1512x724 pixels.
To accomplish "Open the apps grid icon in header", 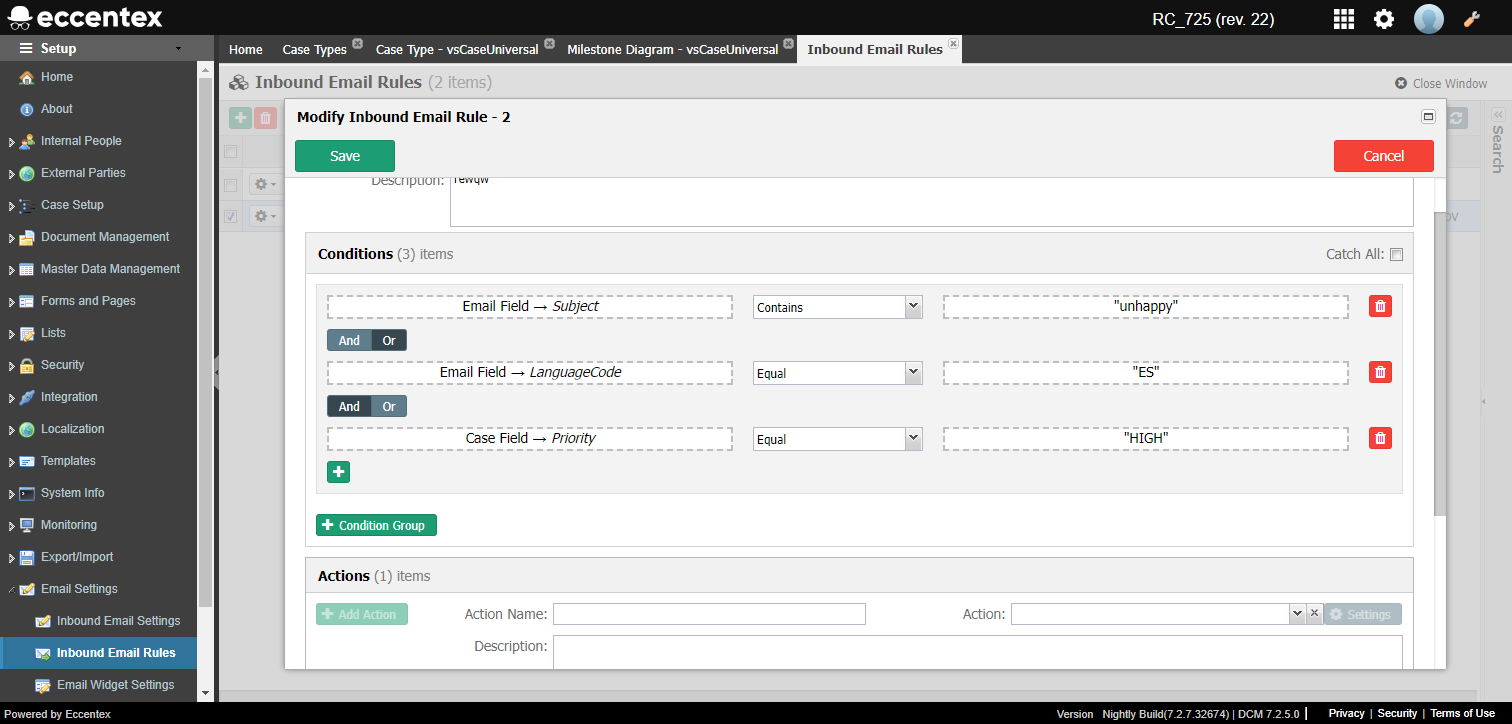I will click(x=1344, y=18).
